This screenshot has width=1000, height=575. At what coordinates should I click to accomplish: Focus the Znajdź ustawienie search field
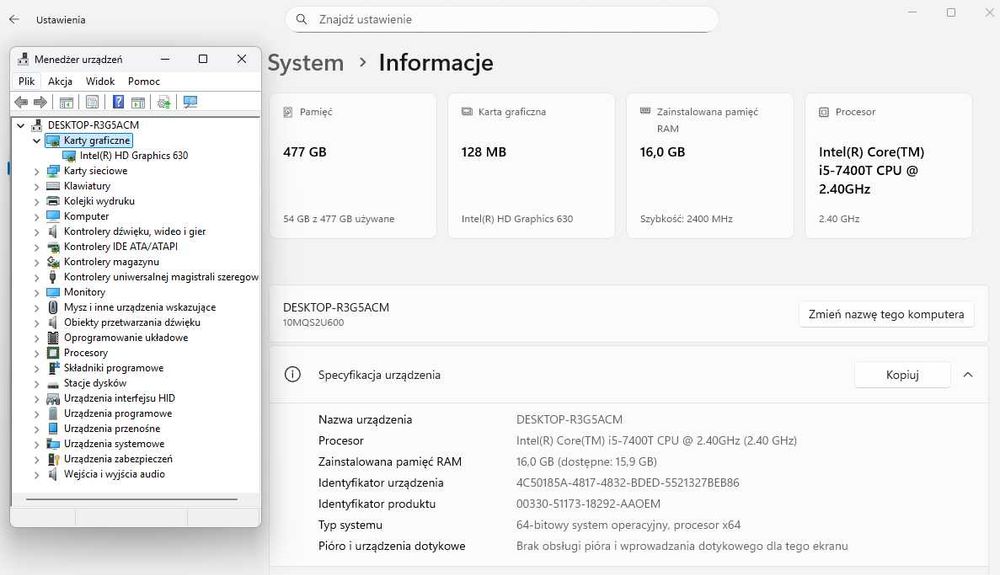point(501,19)
